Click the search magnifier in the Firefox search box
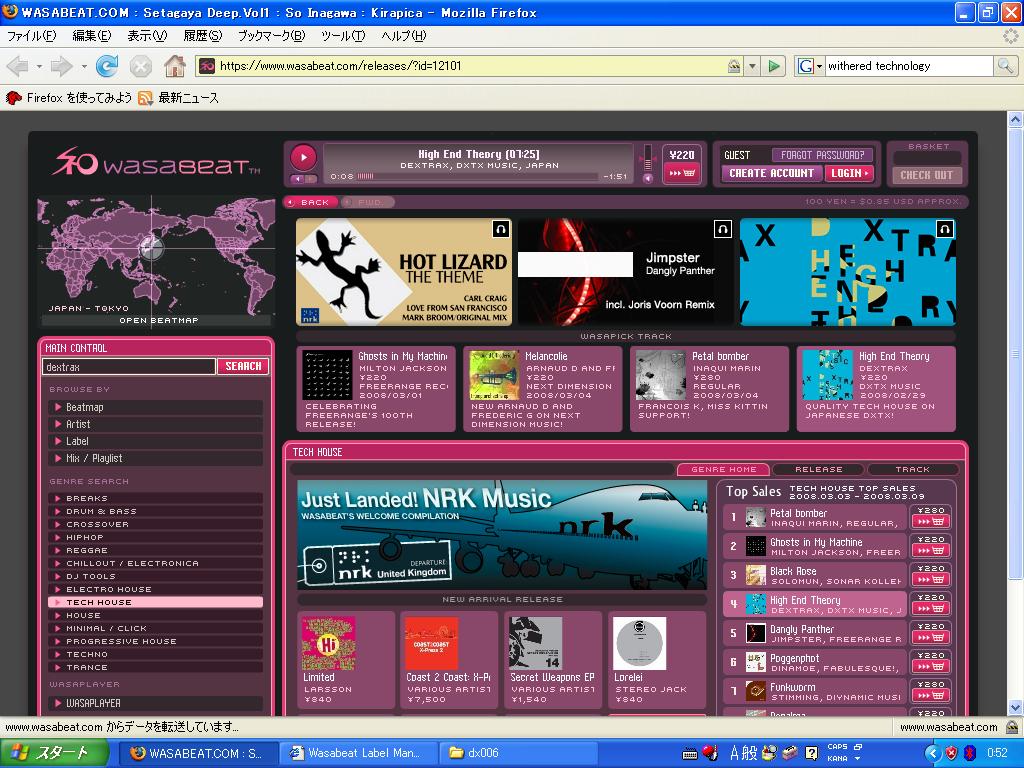 (x=1005, y=65)
